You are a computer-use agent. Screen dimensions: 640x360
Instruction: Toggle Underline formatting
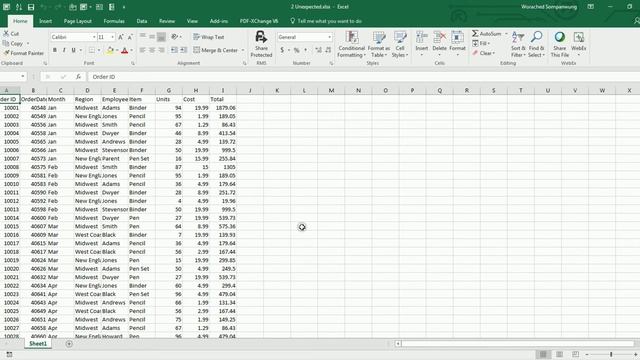click(x=73, y=50)
